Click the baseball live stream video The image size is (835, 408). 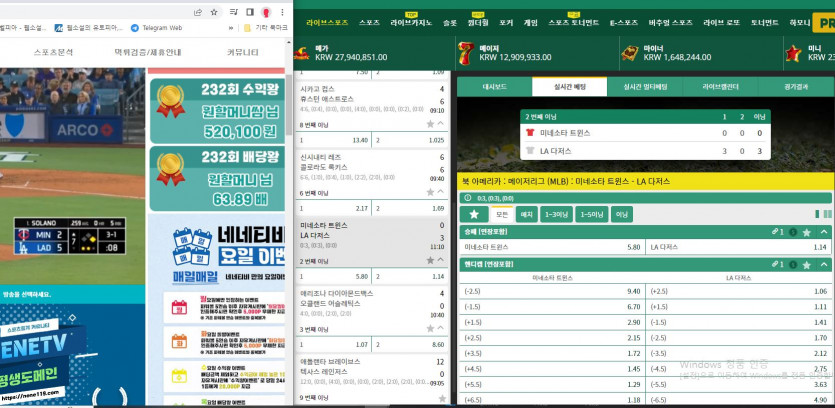(72, 176)
